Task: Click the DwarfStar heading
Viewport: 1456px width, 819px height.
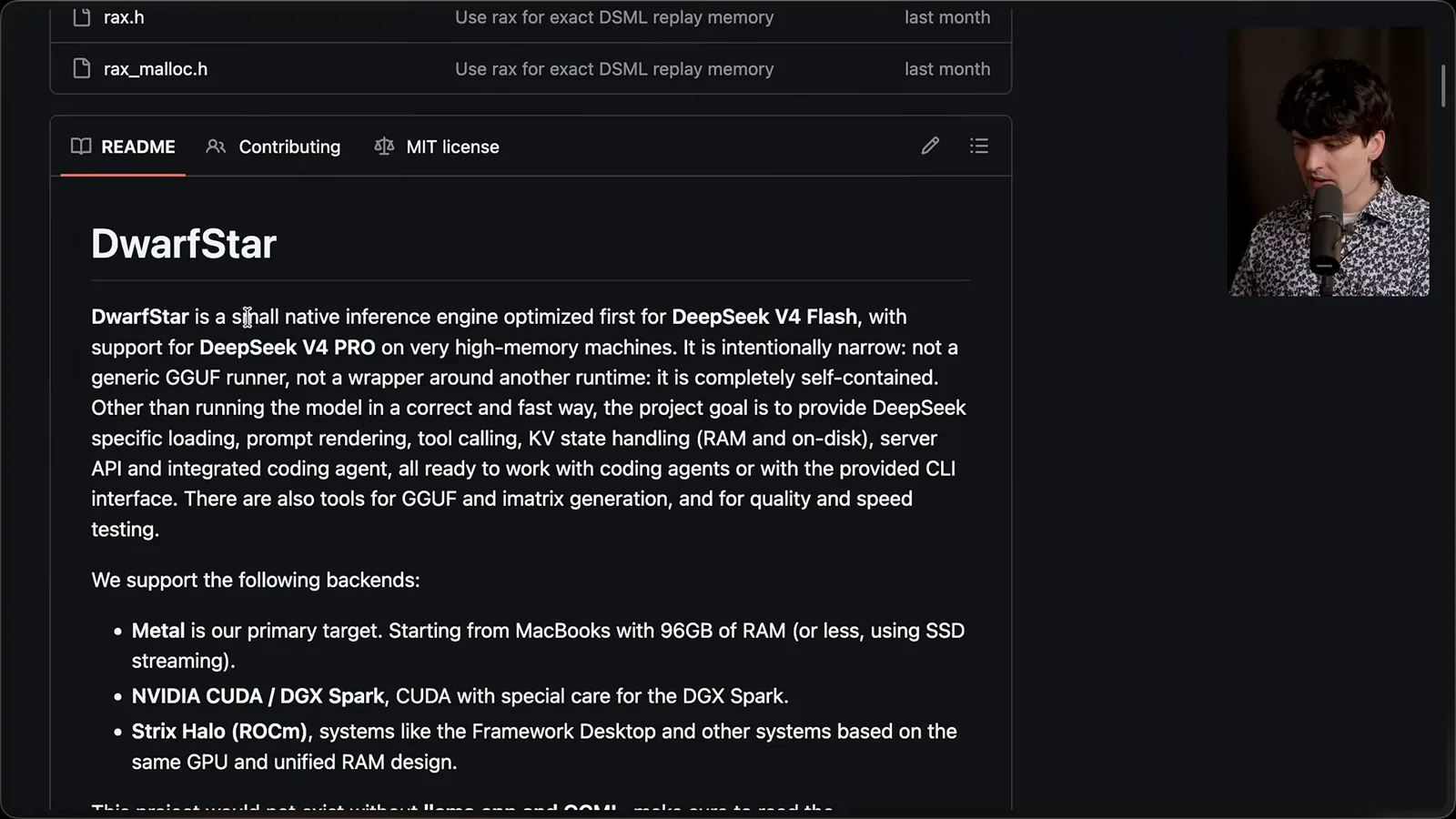Action: [x=184, y=244]
